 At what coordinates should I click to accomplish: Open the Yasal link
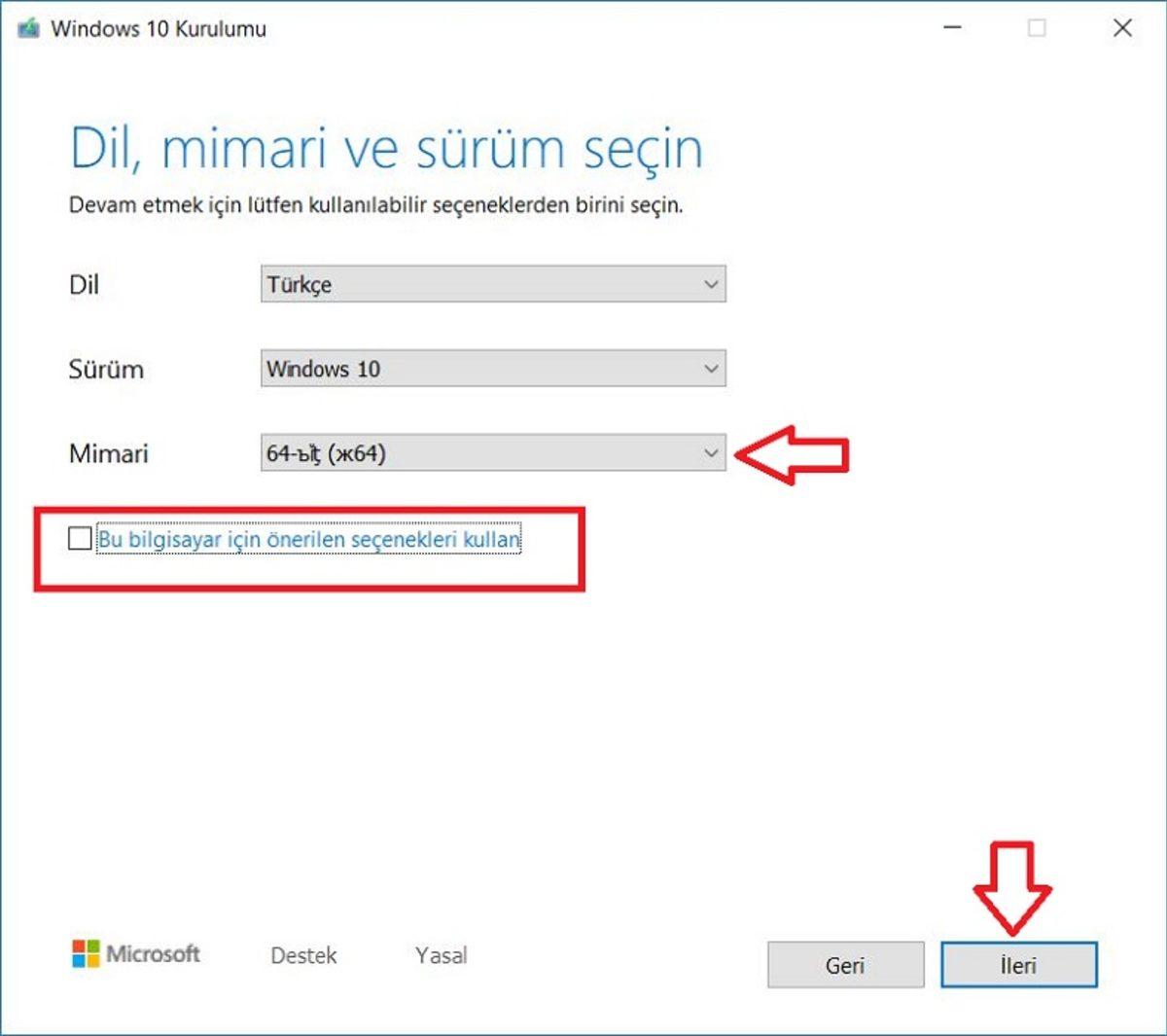pos(441,954)
